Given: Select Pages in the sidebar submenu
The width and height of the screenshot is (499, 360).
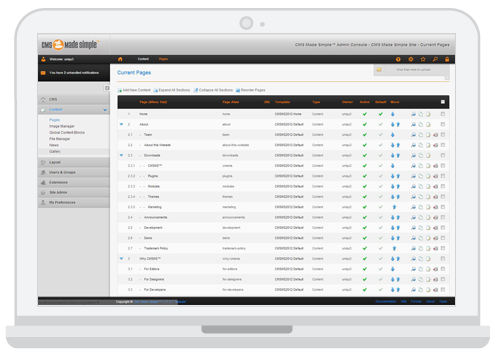Looking at the screenshot, I should [x=55, y=120].
